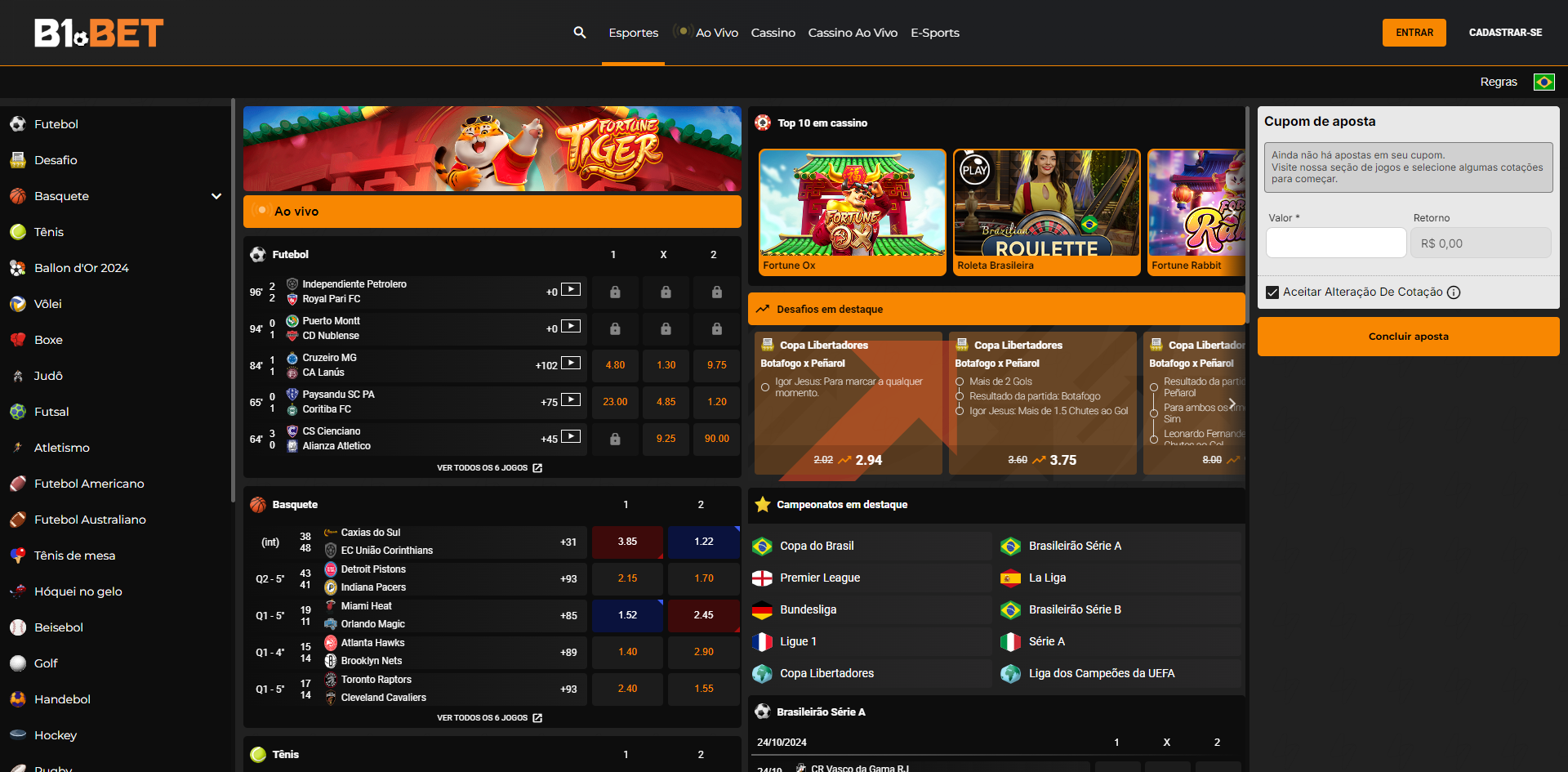Open La Liga championship
The width and height of the screenshot is (1568, 772).
1120,578
